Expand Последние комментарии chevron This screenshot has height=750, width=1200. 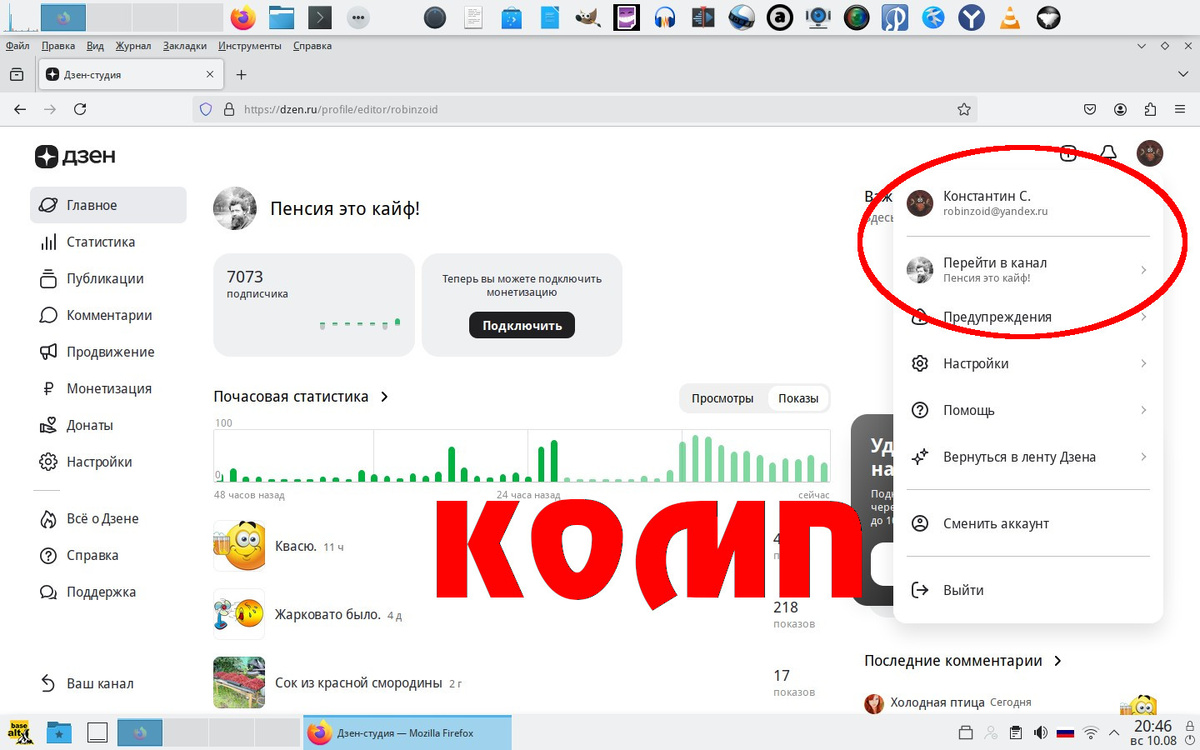pyautogui.click(x=1058, y=661)
